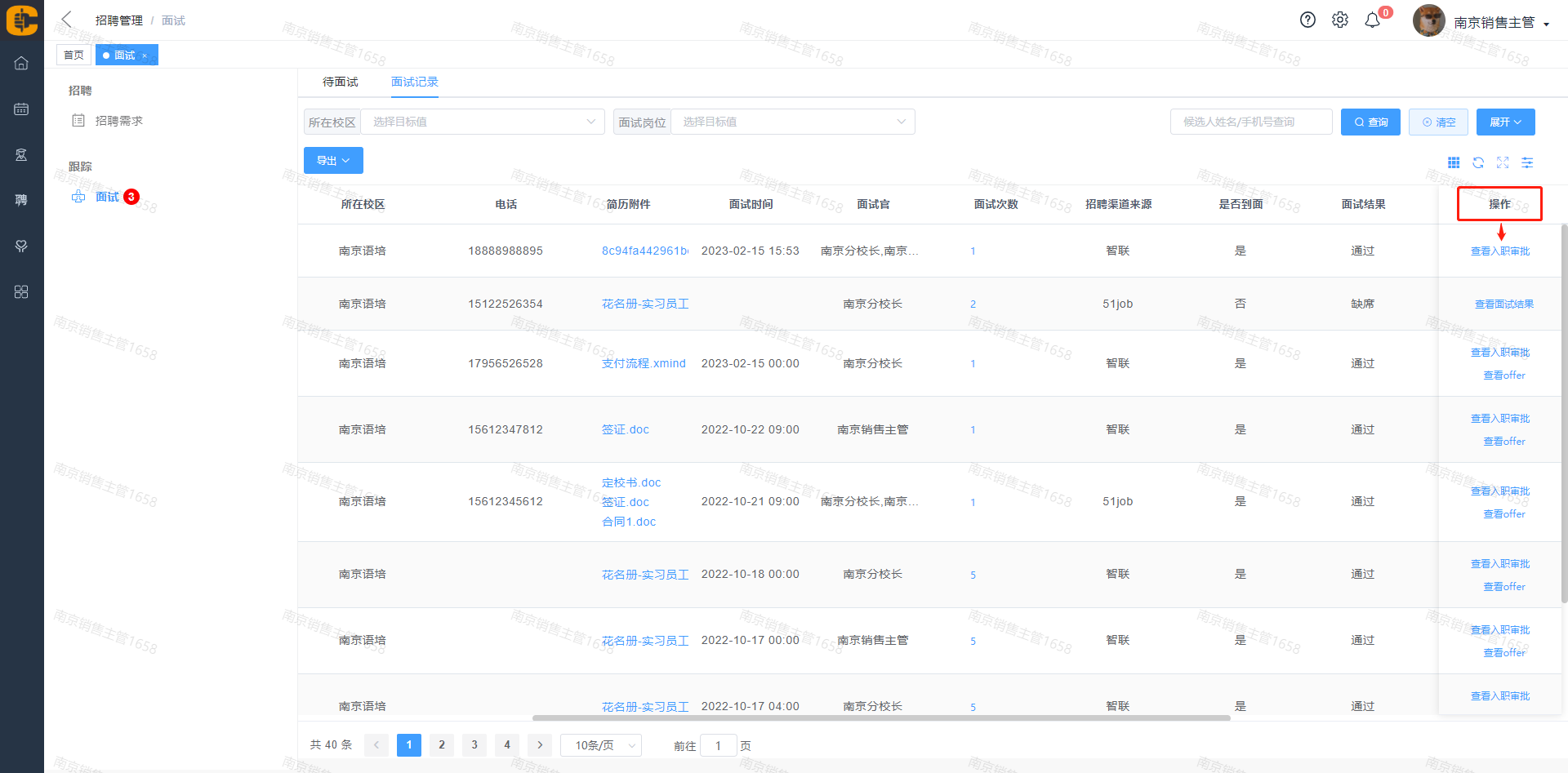Click the home icon in left sidebar
The height and width of the screenshot is (773, 1568).
tap(21, 64)
